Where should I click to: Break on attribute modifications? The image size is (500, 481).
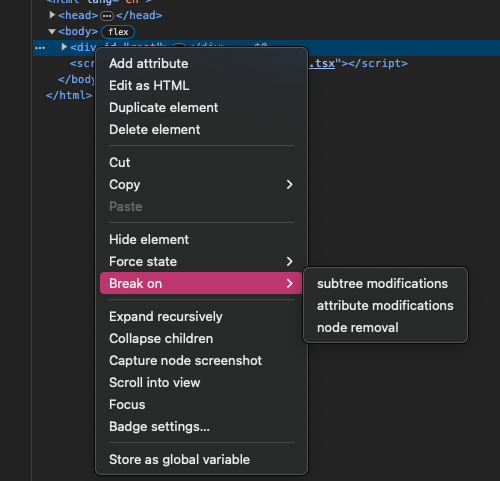385,305
